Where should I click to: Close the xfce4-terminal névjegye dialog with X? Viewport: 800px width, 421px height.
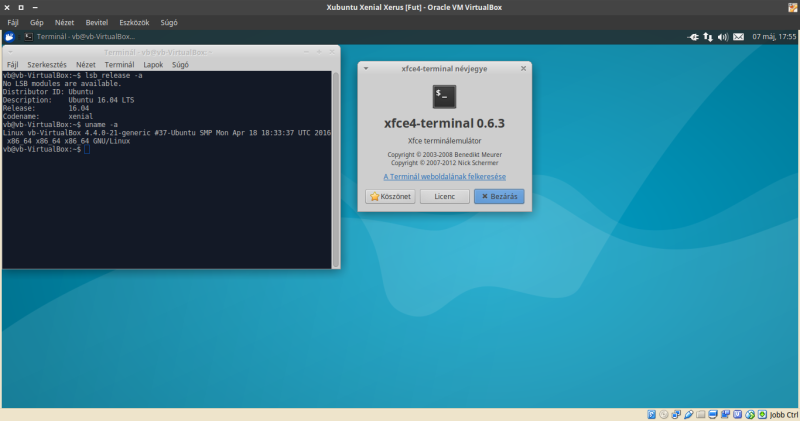523,68
